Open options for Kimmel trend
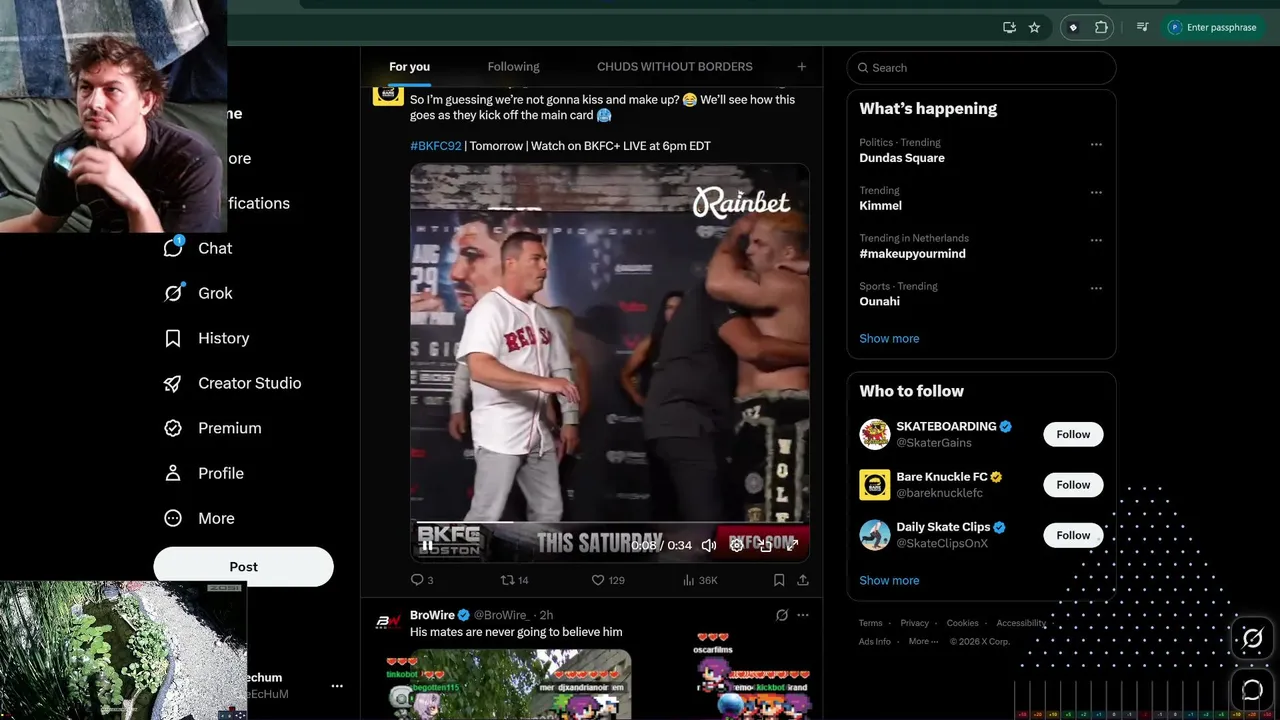The height and width of the screenshot is (720, 1280). tap(1096, 192)
